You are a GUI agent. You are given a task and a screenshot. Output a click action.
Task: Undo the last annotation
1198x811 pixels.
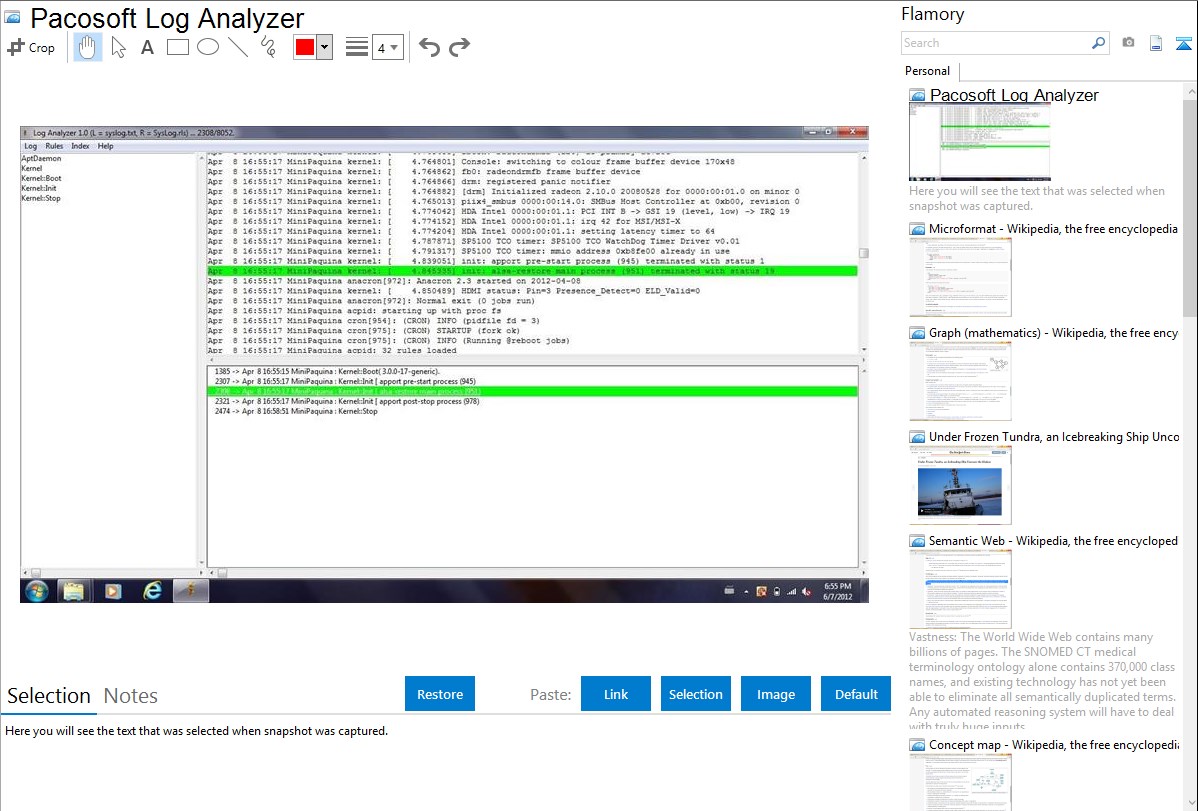coord(429,47)
